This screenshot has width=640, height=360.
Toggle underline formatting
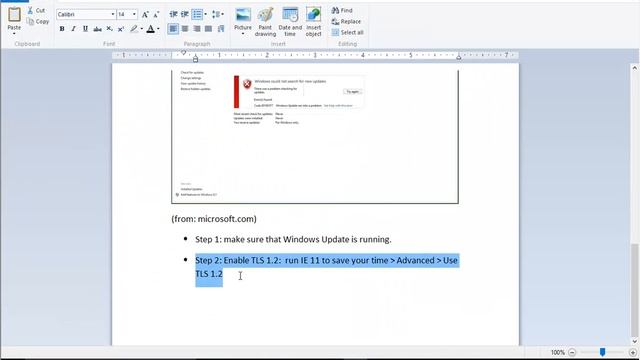pyautogui.click(x=85, y=29)
